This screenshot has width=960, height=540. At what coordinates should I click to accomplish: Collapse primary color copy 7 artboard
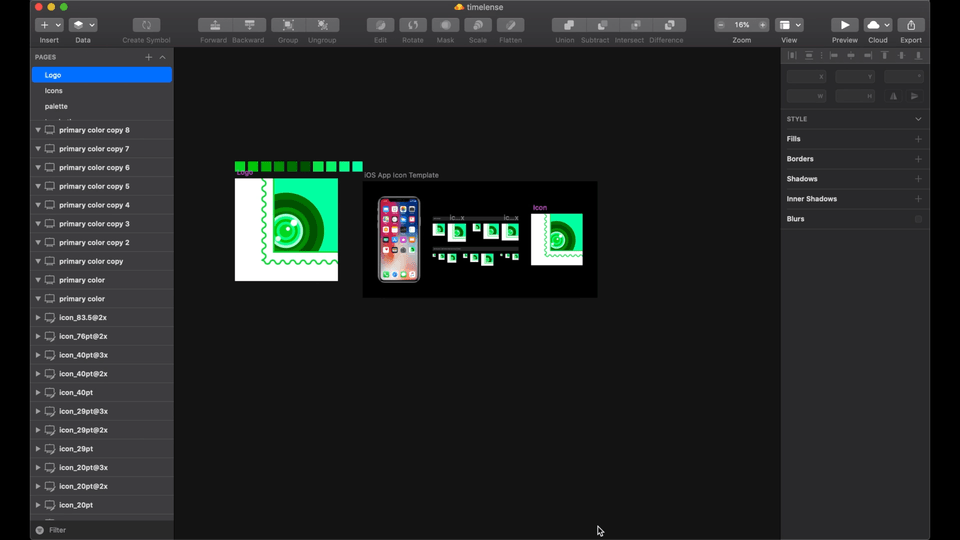pos(38,149)
